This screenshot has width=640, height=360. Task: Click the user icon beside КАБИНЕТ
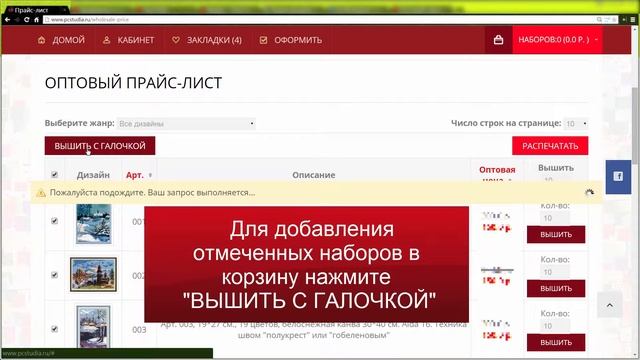tap(107, 40)
